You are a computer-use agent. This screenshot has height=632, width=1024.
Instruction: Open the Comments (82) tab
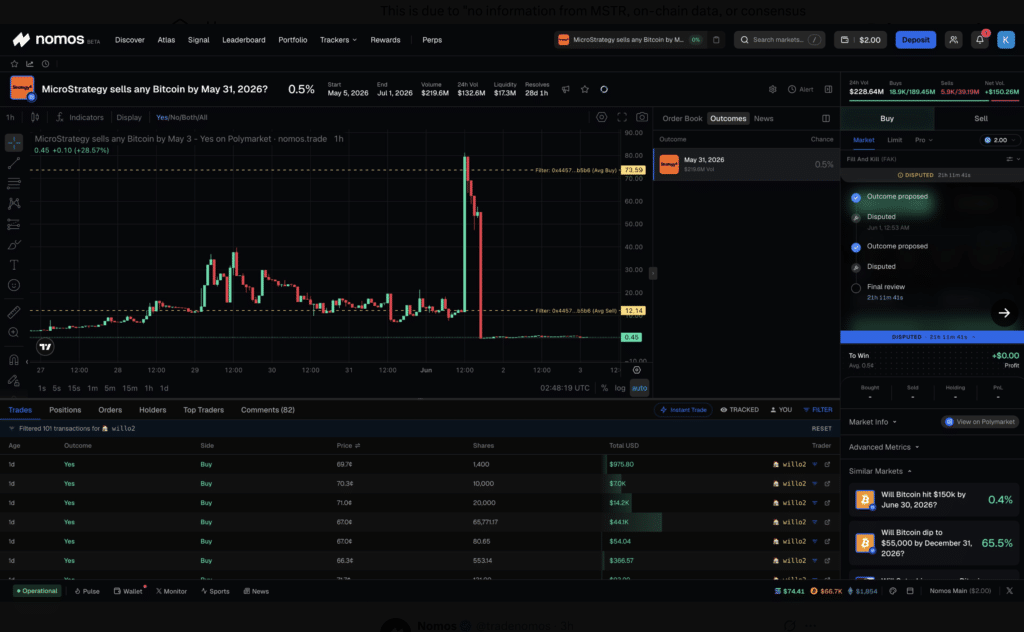tap(268, 410)
